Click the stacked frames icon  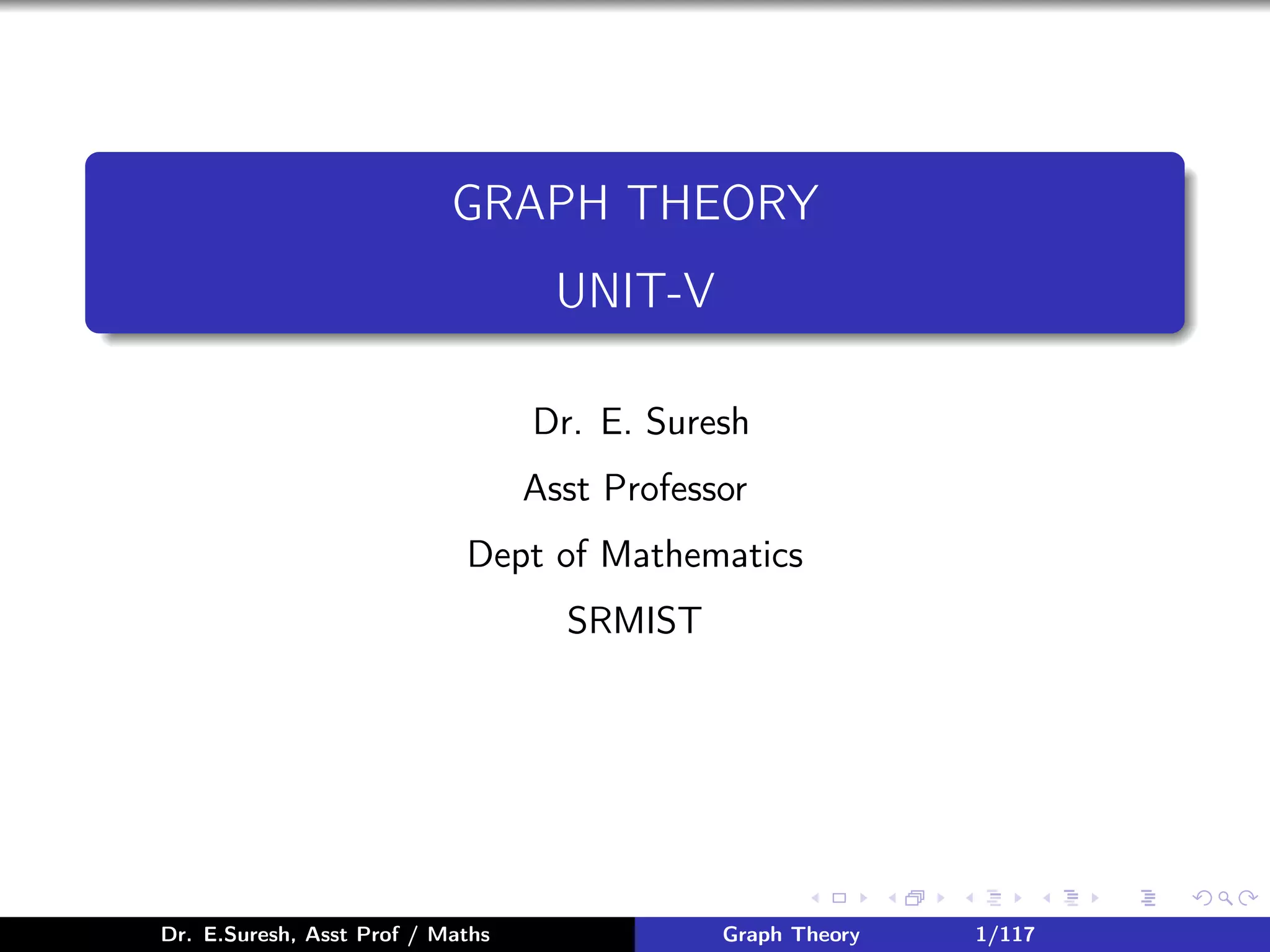pos(915,898)
